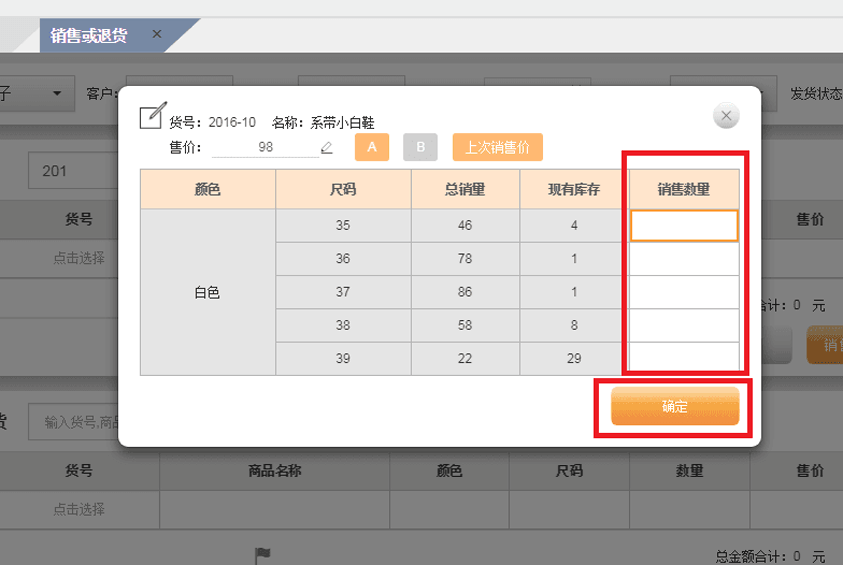The width and height of the screenshot is (843, 565).
Task: Select price level A
Action: pos(372,148)
